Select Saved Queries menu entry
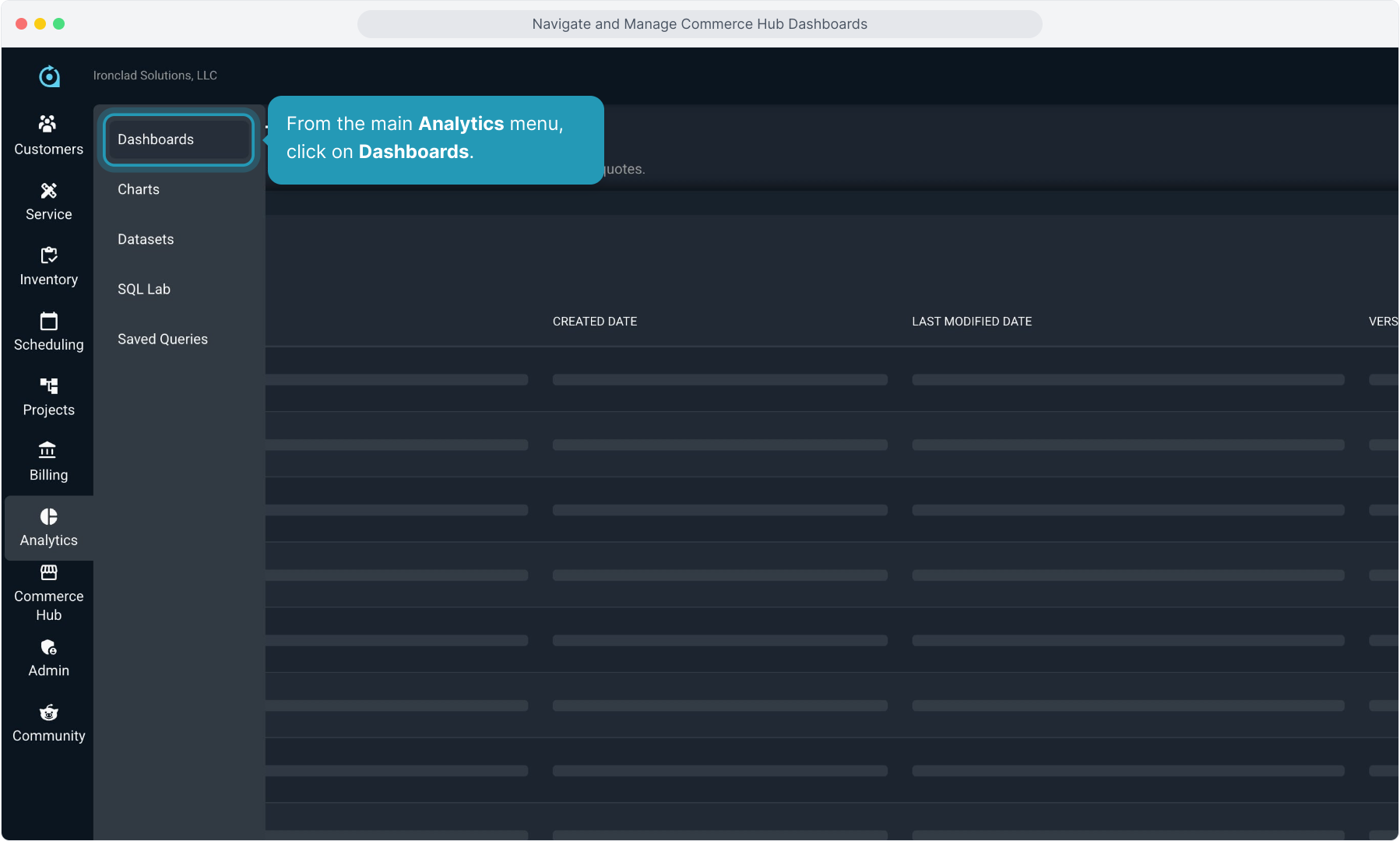Image resolution: width=1400 pixels, height=841 pixels. tap(163, 339)
